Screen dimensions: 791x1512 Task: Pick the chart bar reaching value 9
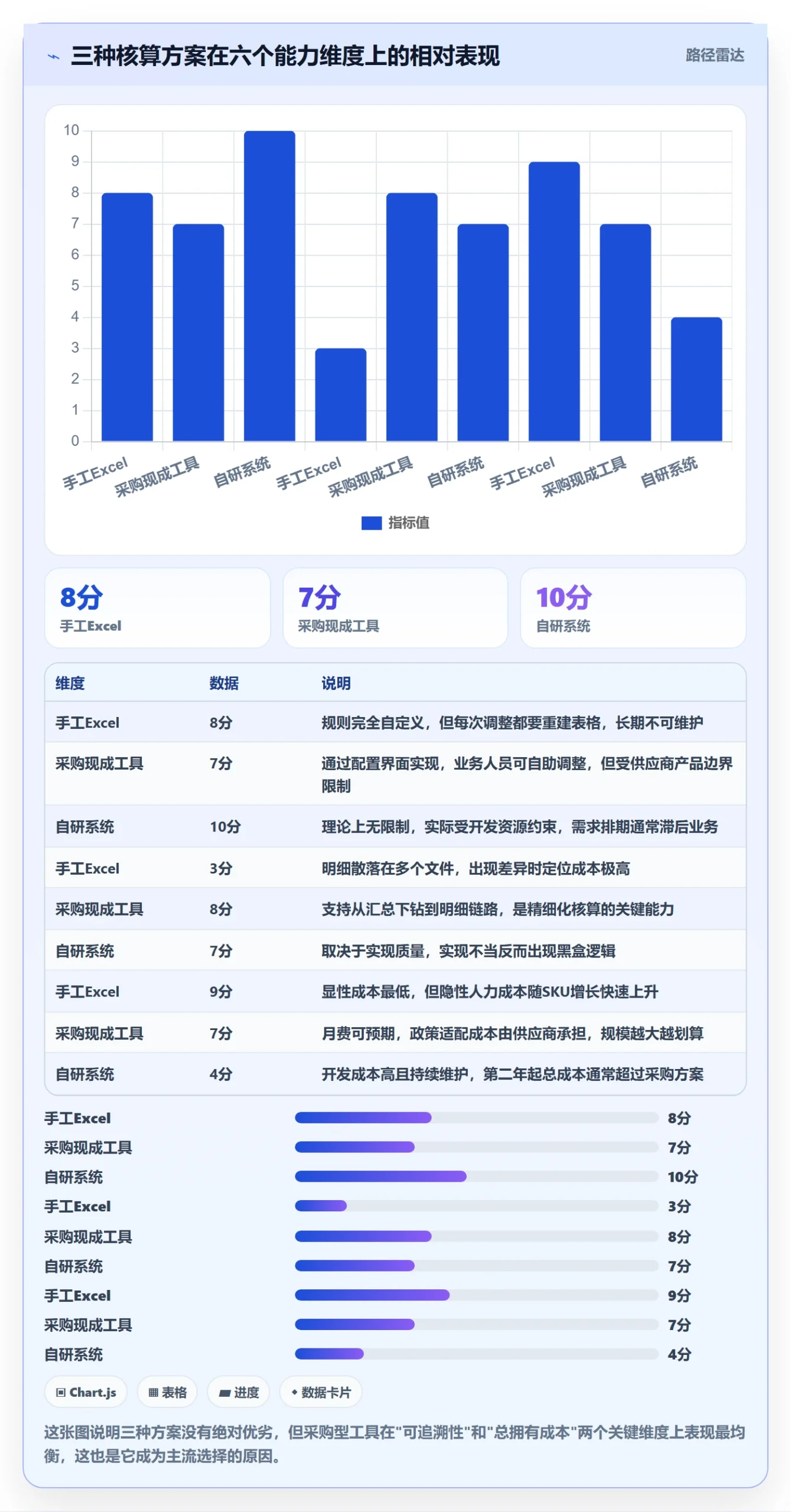pos(554,301)
